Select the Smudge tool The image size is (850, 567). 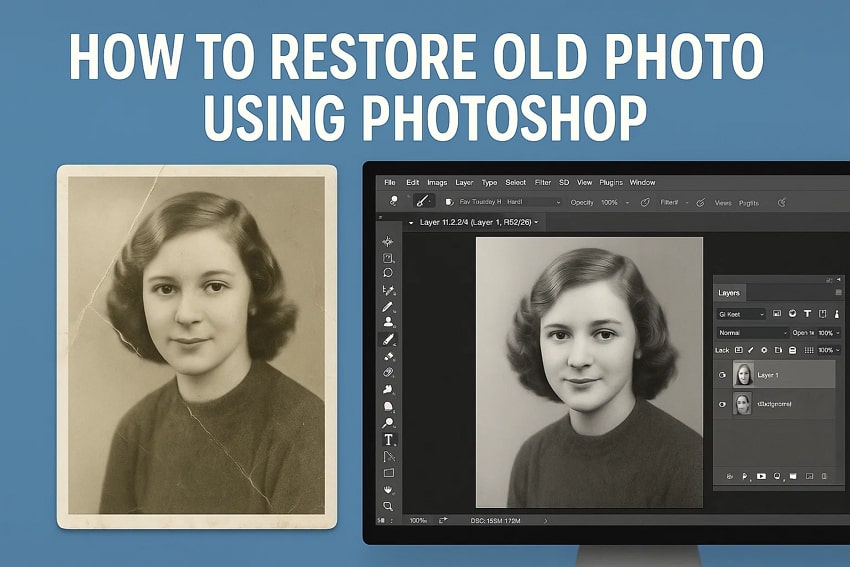(388, 389)
